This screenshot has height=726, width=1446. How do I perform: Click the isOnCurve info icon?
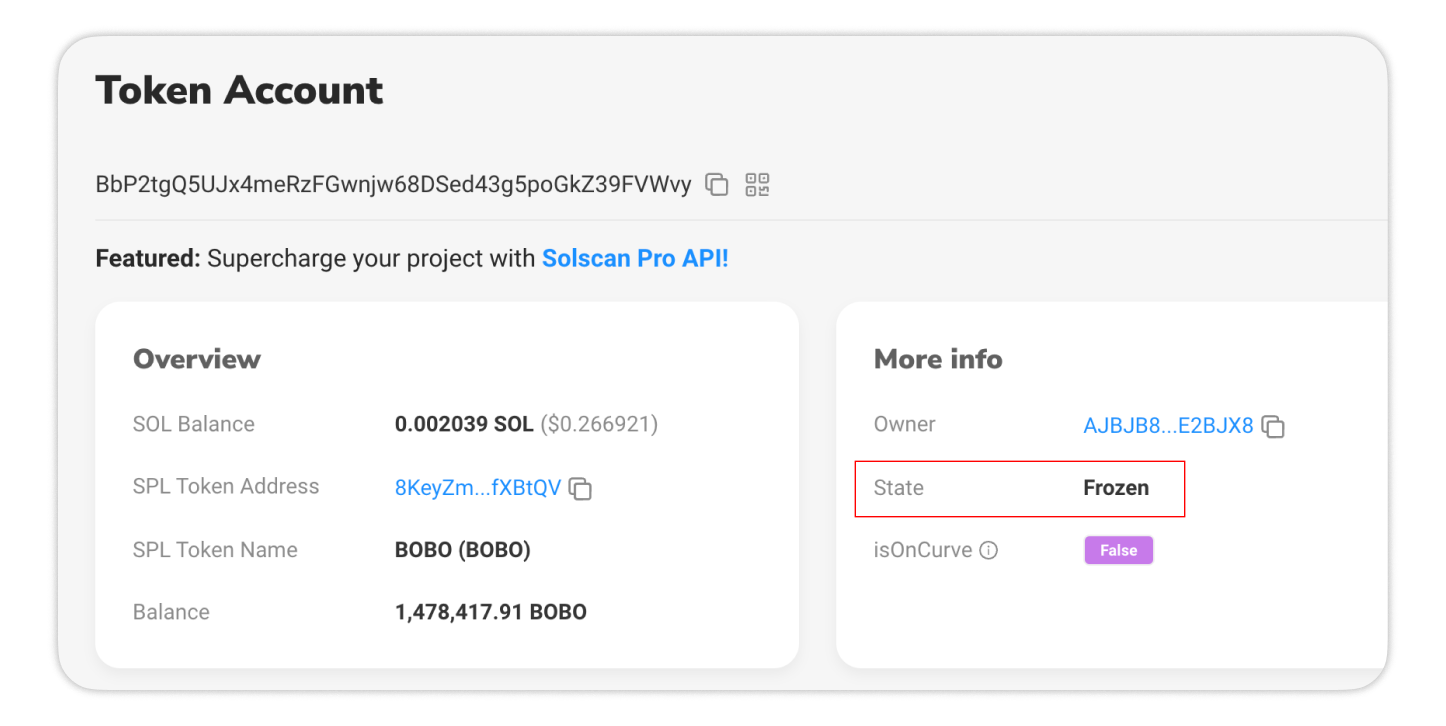coord(989,550)
